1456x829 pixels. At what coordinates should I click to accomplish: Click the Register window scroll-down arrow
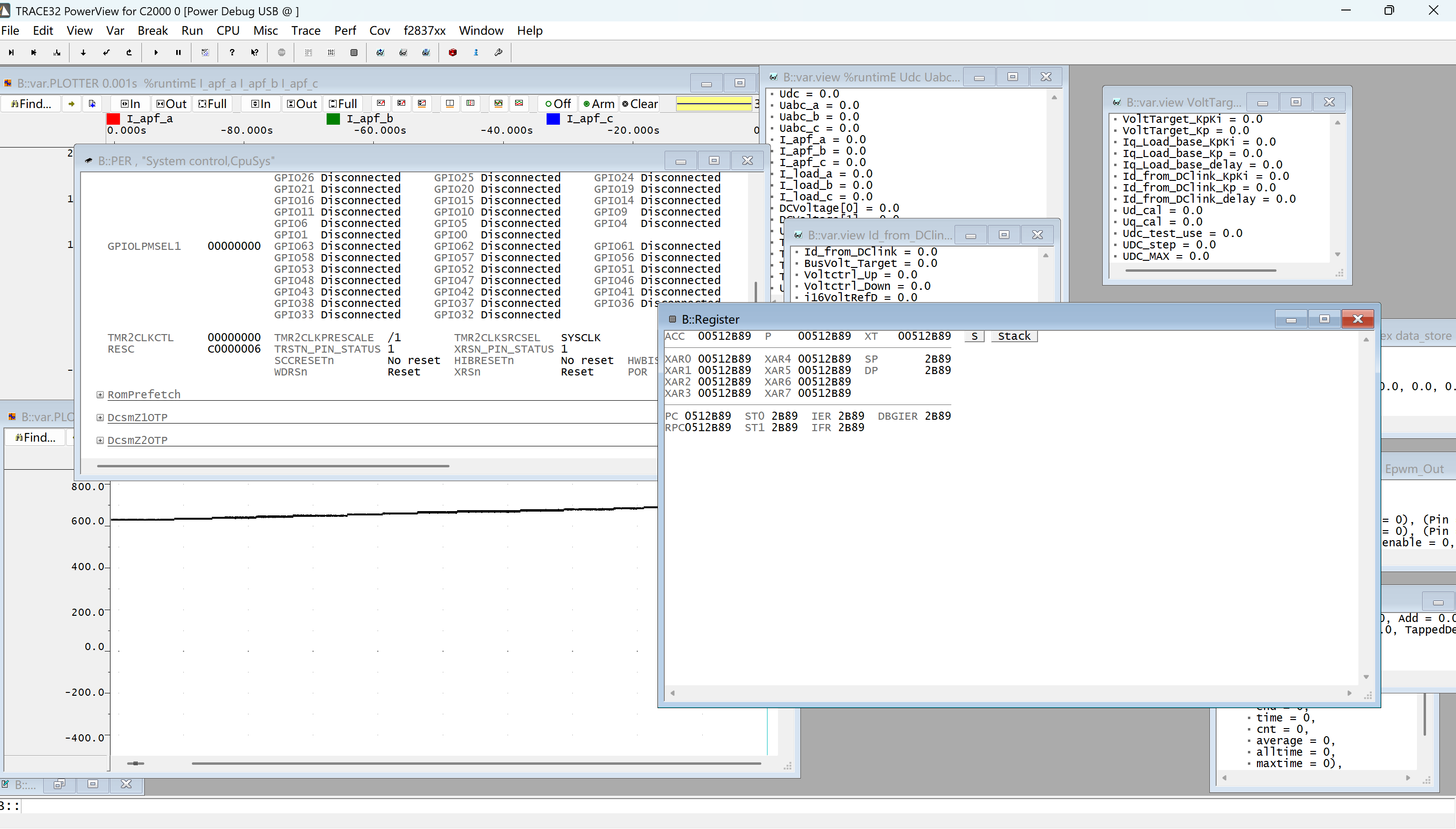coord(1366,677)
